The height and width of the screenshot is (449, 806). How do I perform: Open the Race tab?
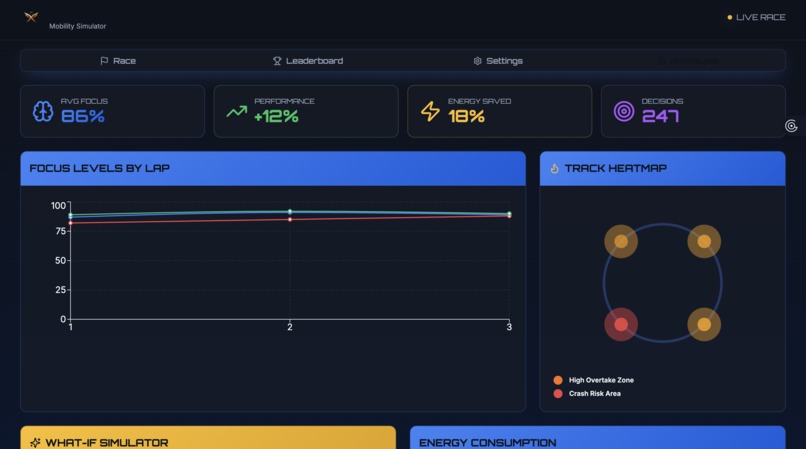tap(118, 61)
